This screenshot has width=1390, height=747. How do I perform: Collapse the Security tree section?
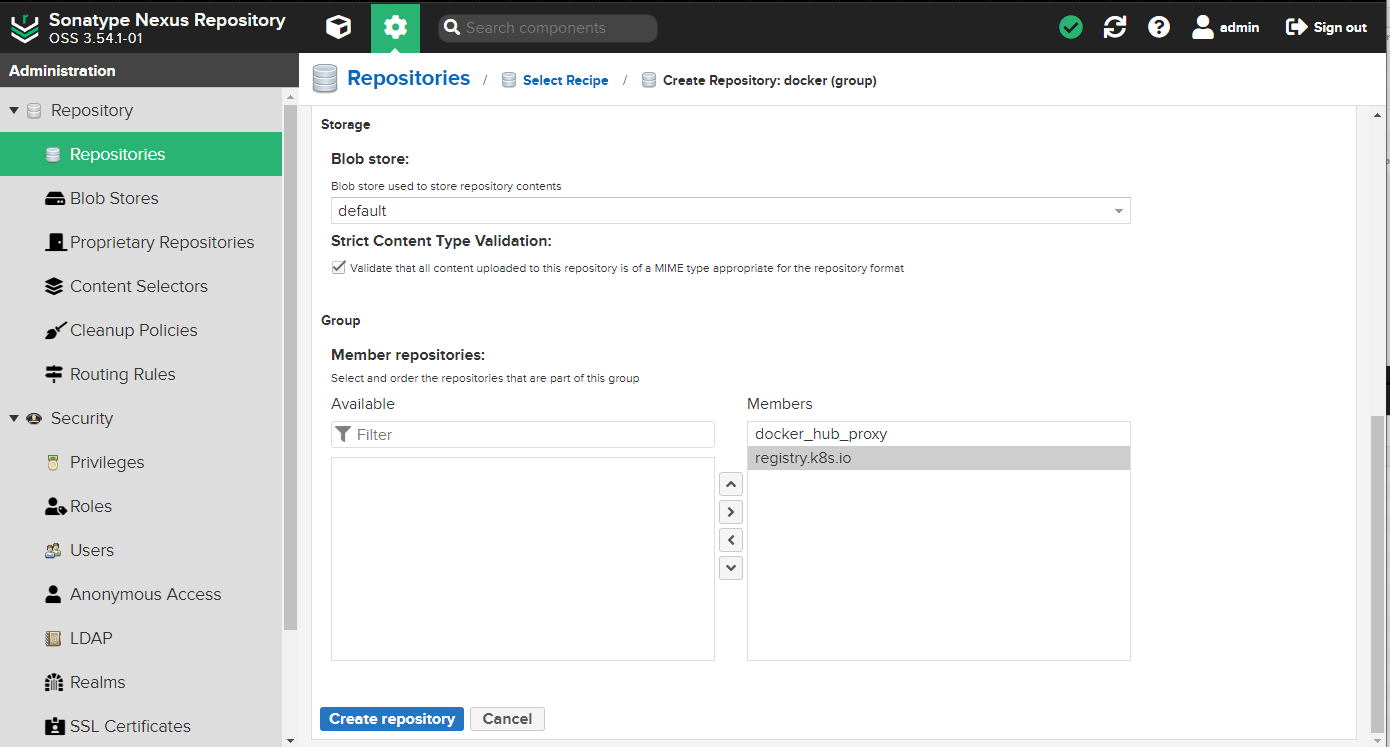click(x=14, y=418)
